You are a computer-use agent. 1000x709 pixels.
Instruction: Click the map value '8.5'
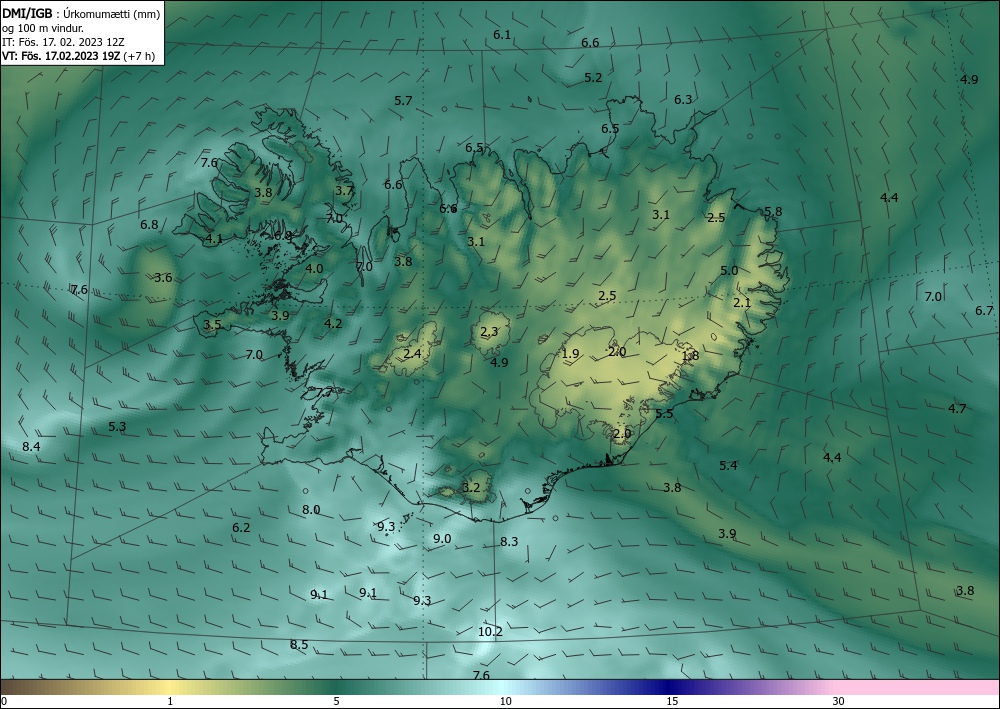(299, 645)
